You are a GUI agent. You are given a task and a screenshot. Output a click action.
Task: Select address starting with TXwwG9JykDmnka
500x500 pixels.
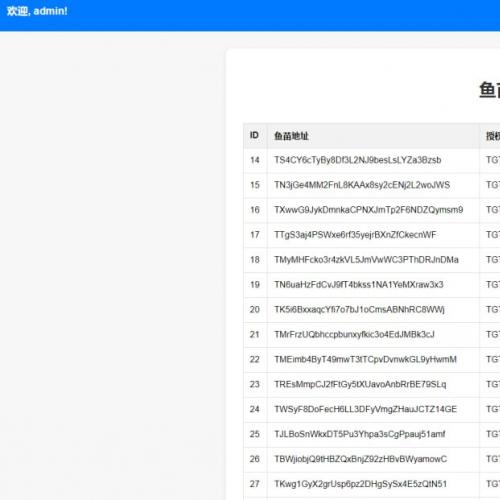pos(369,210)
